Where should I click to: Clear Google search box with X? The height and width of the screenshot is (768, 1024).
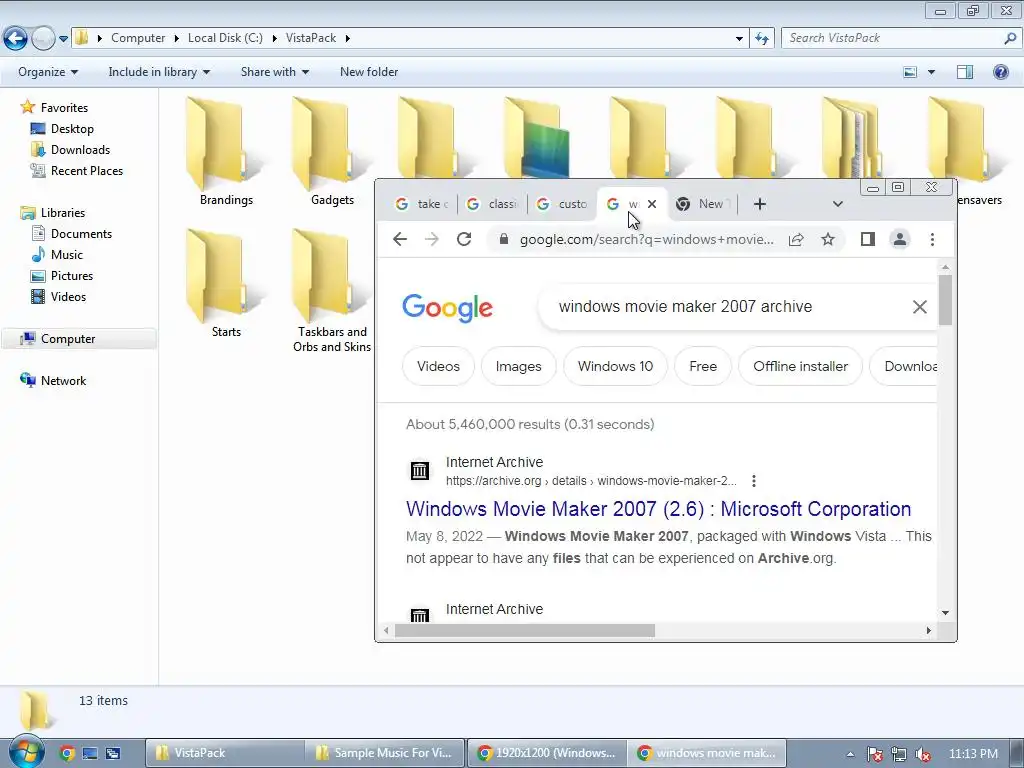[x=920, y=307]
